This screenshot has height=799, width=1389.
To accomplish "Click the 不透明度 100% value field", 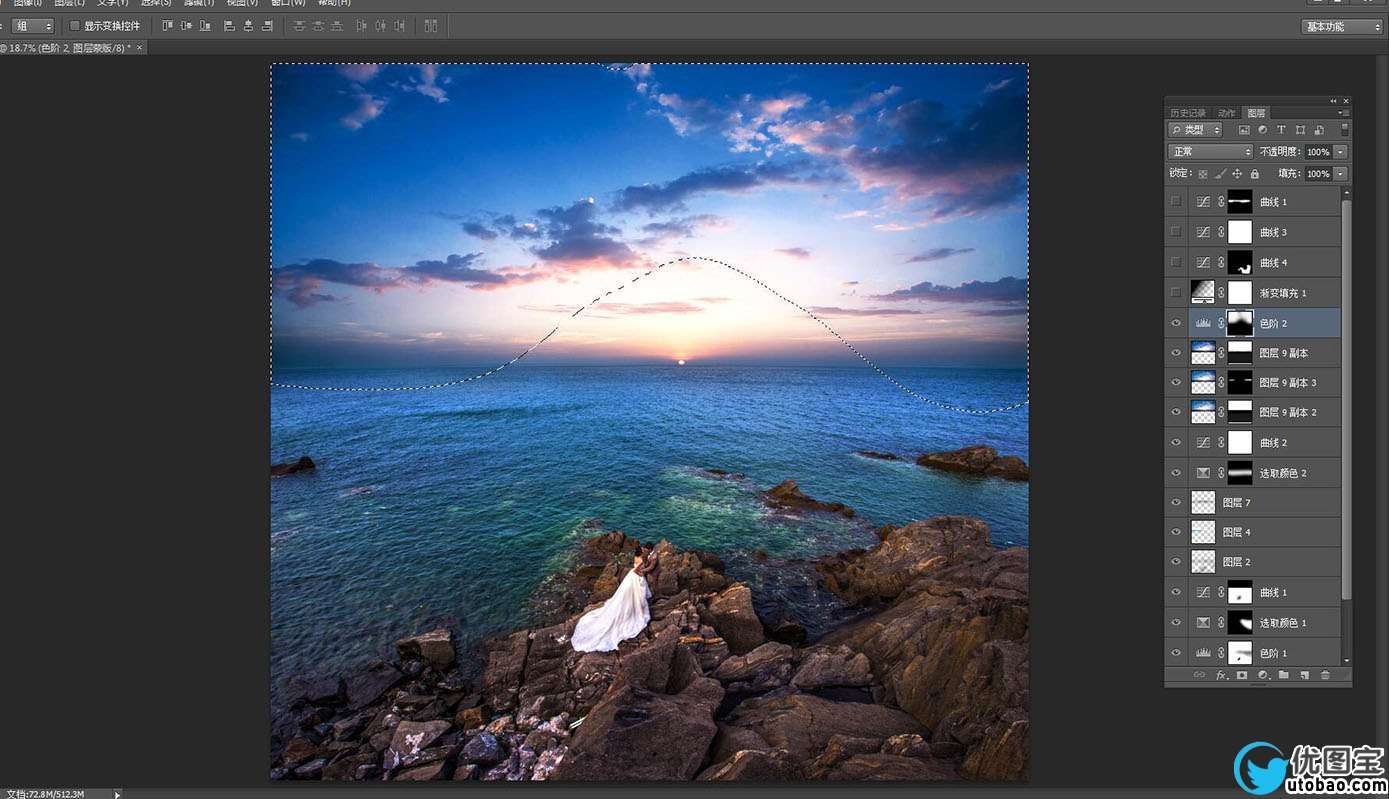I will pos(1318,152).
